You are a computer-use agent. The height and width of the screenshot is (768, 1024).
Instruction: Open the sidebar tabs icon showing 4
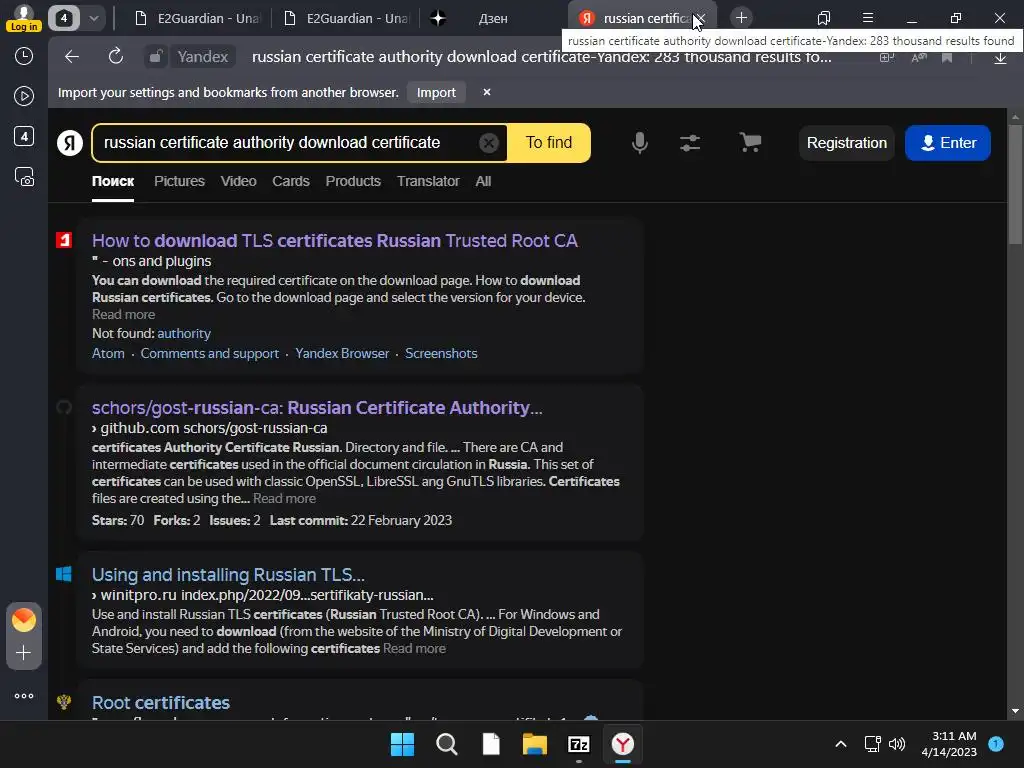24,136
